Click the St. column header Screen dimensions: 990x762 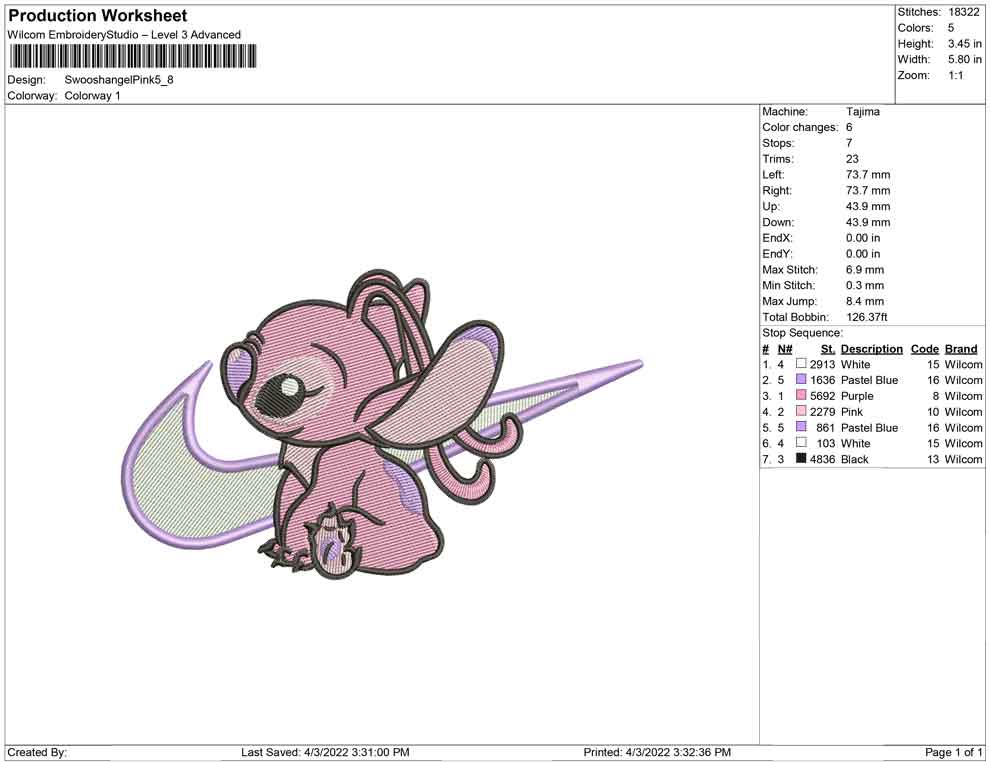[x=828, y=348]
